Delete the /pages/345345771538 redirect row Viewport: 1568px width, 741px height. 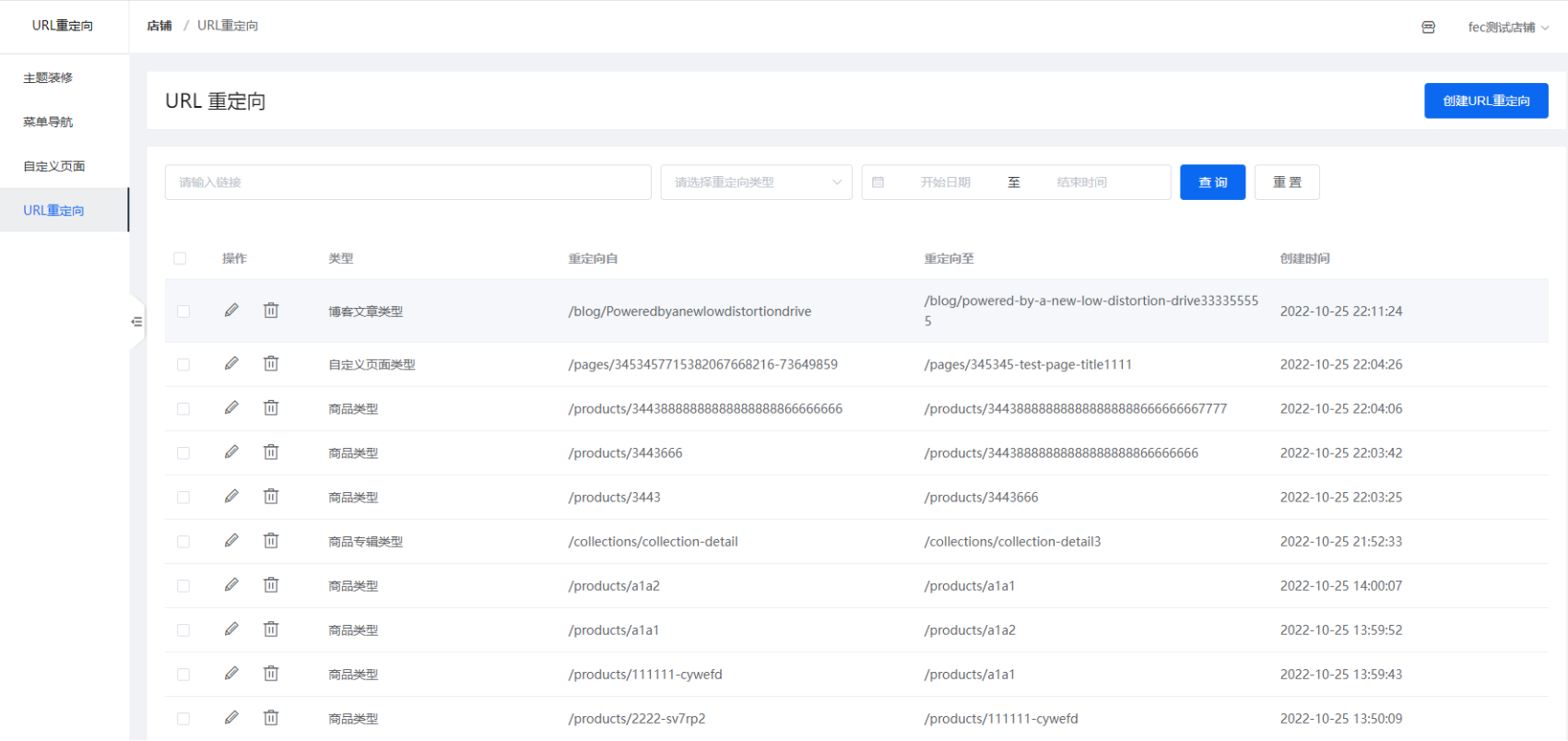coord(271,364)
